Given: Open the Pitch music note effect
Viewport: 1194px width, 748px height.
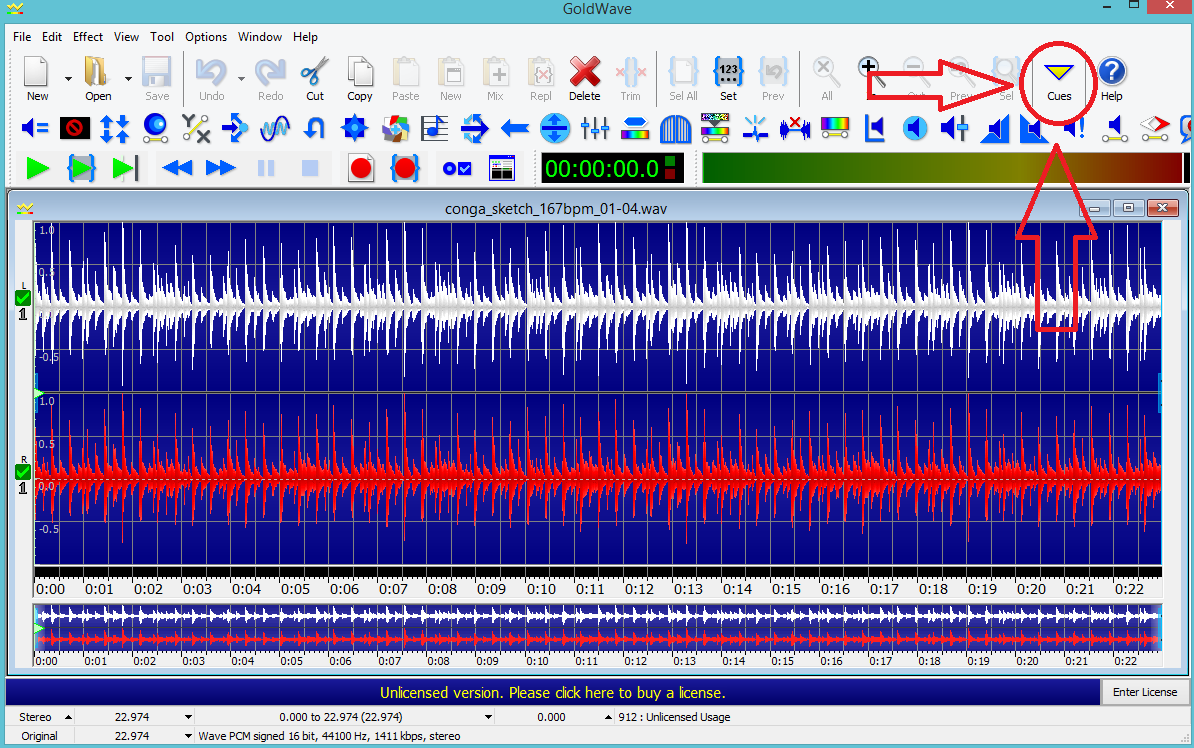Looking at the screenshot, I should click(x=434, y=128).
